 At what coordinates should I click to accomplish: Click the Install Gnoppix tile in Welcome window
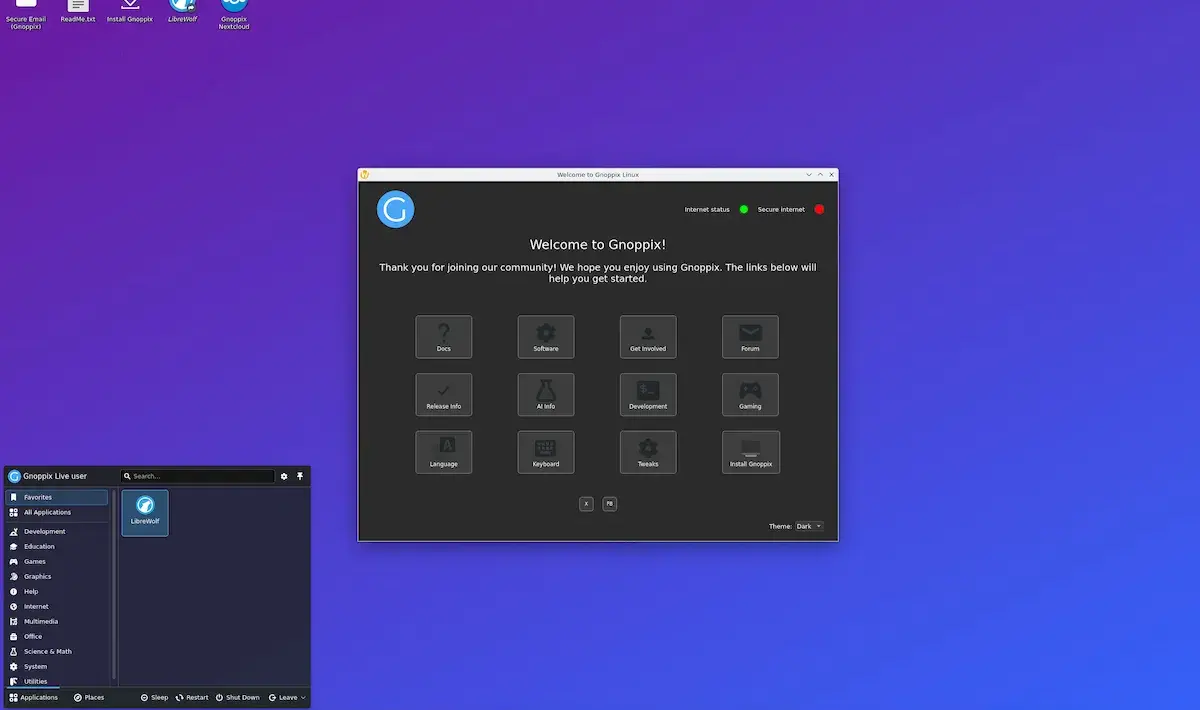pos(750,452)
